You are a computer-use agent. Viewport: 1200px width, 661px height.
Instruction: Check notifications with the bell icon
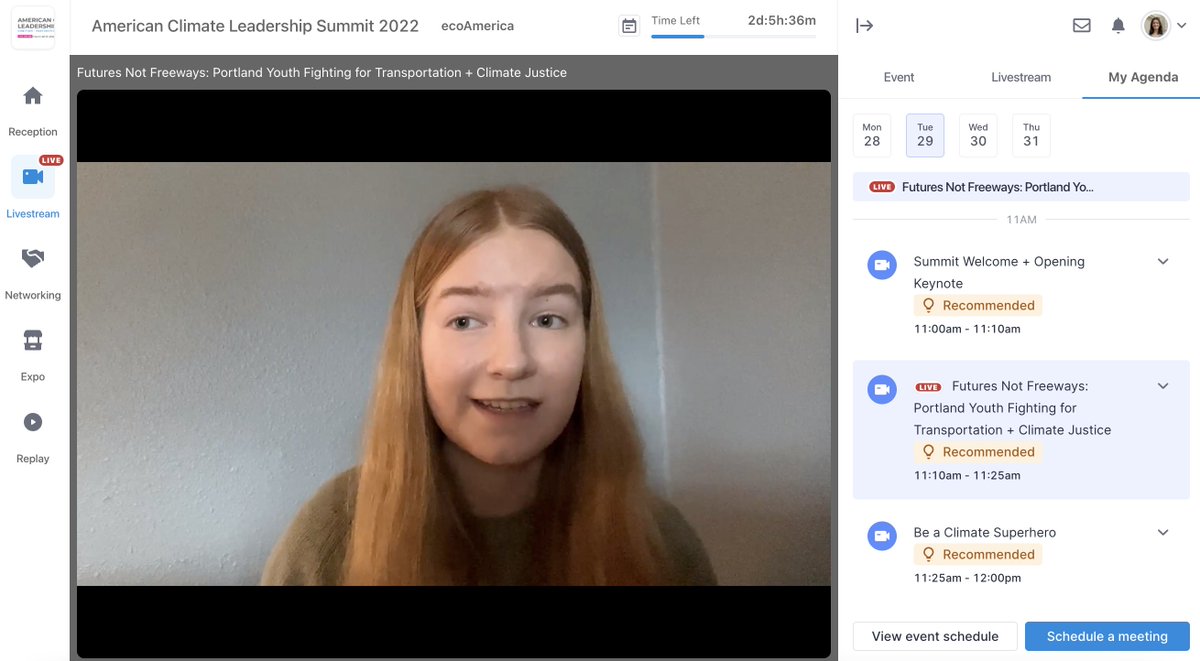(x=1118, y=25)
